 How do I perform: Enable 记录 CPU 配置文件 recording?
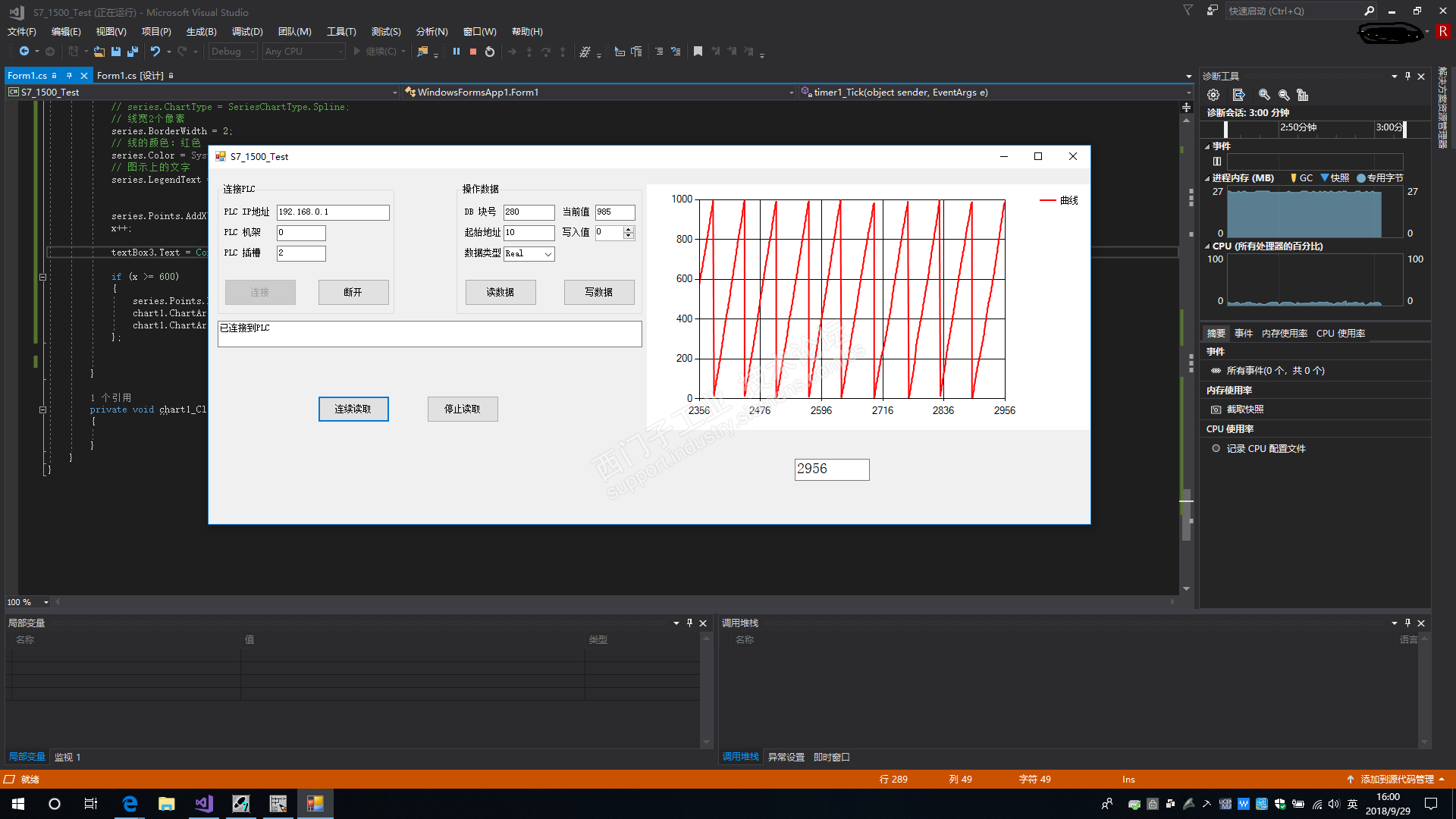(x=1216, y=449)
